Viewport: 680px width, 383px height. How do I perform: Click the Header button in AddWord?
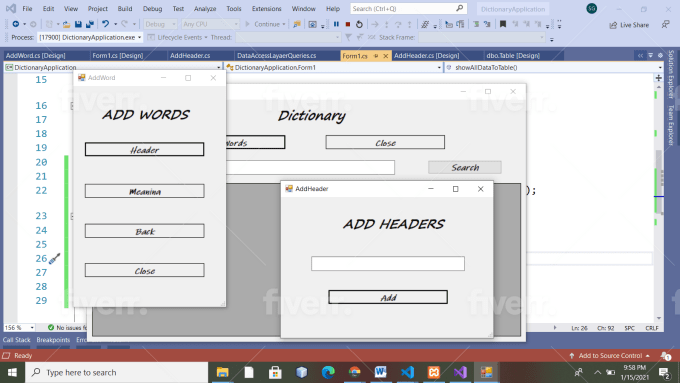click(144, 150)
